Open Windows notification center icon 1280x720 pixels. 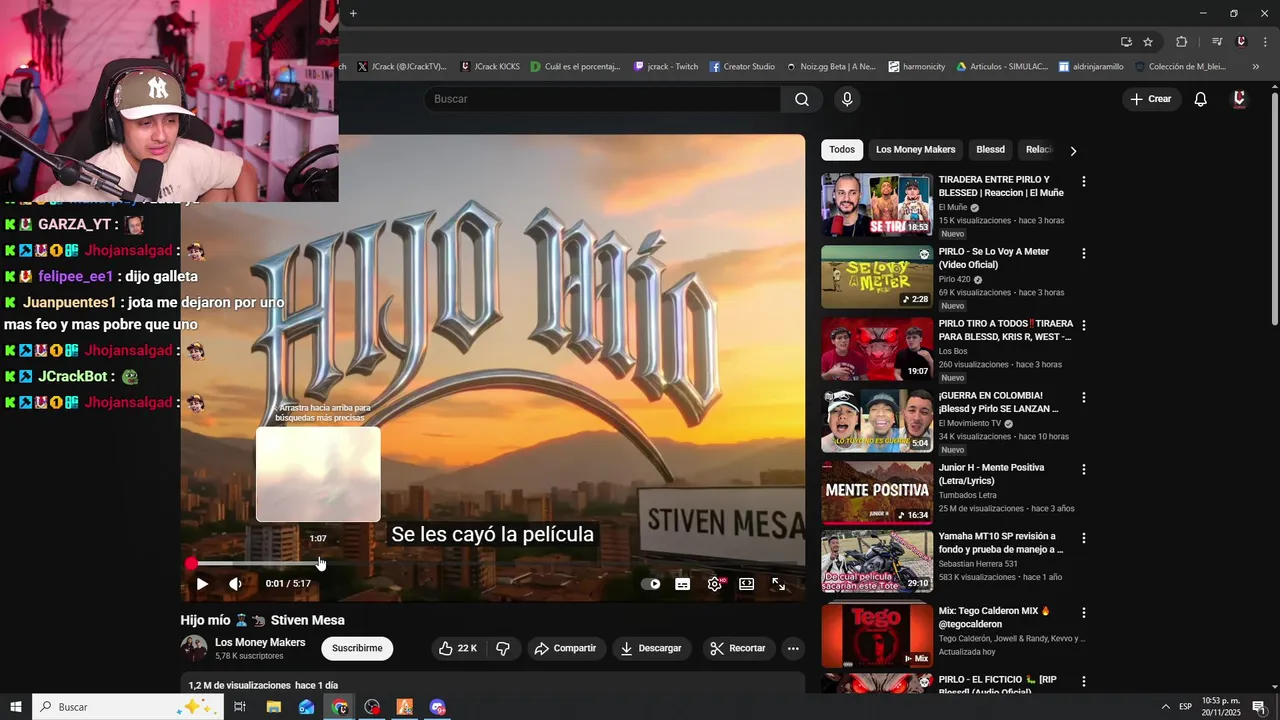coord(1259,707)
